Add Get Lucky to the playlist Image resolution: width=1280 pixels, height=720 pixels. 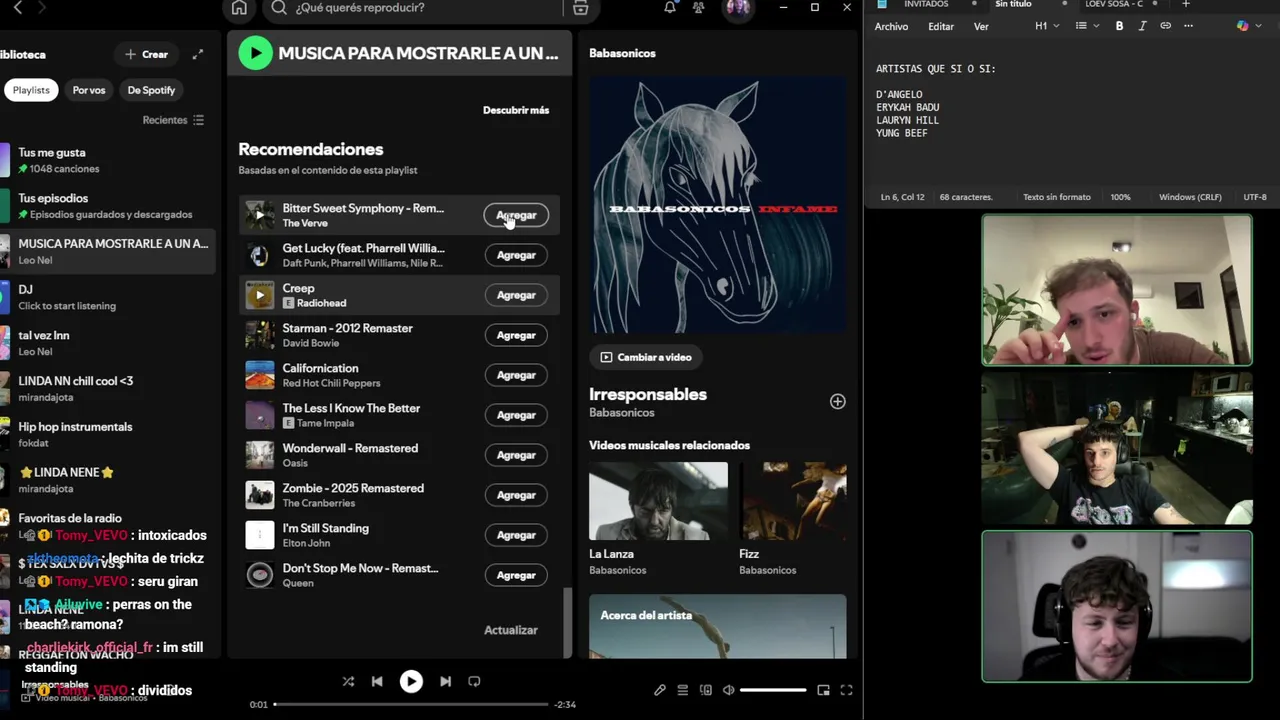(516, 255)
